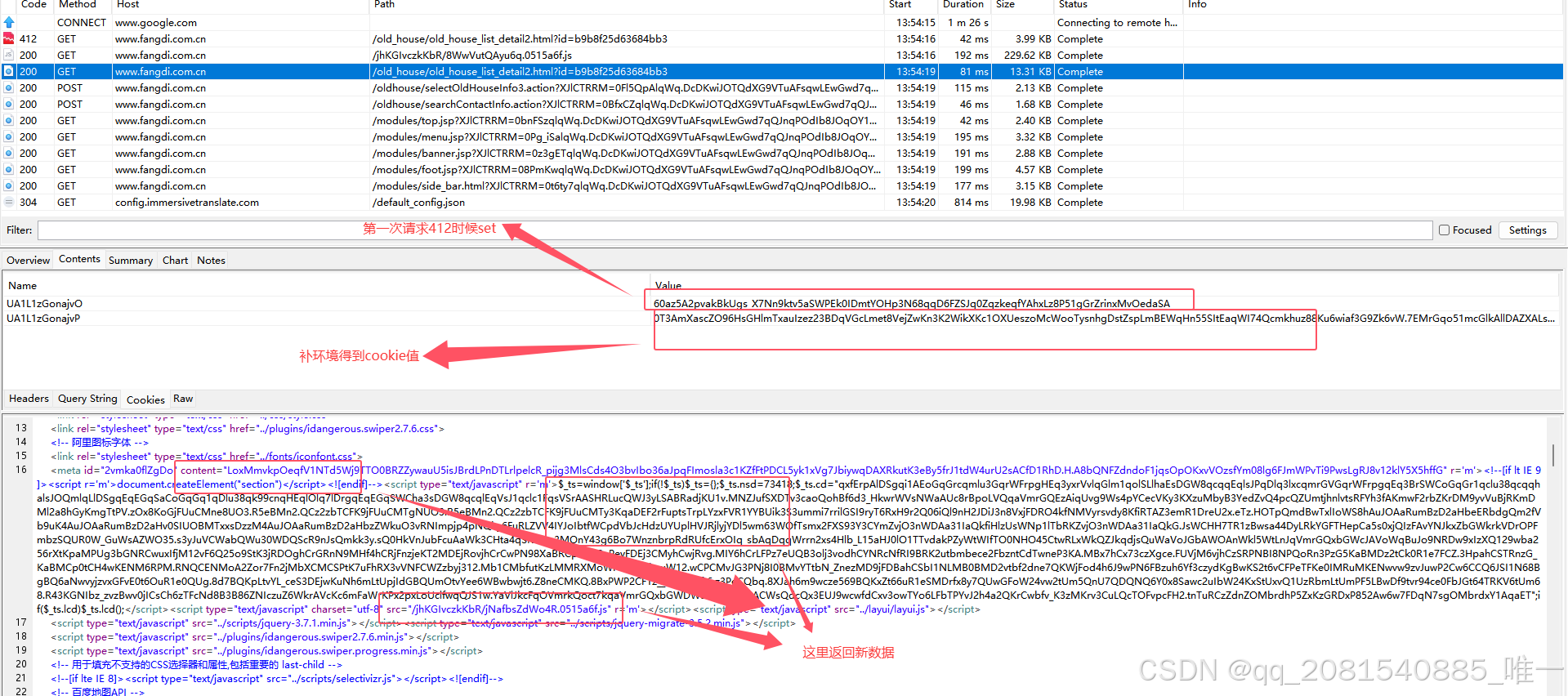Sort requests by the Code column header

tap(34, 5)
